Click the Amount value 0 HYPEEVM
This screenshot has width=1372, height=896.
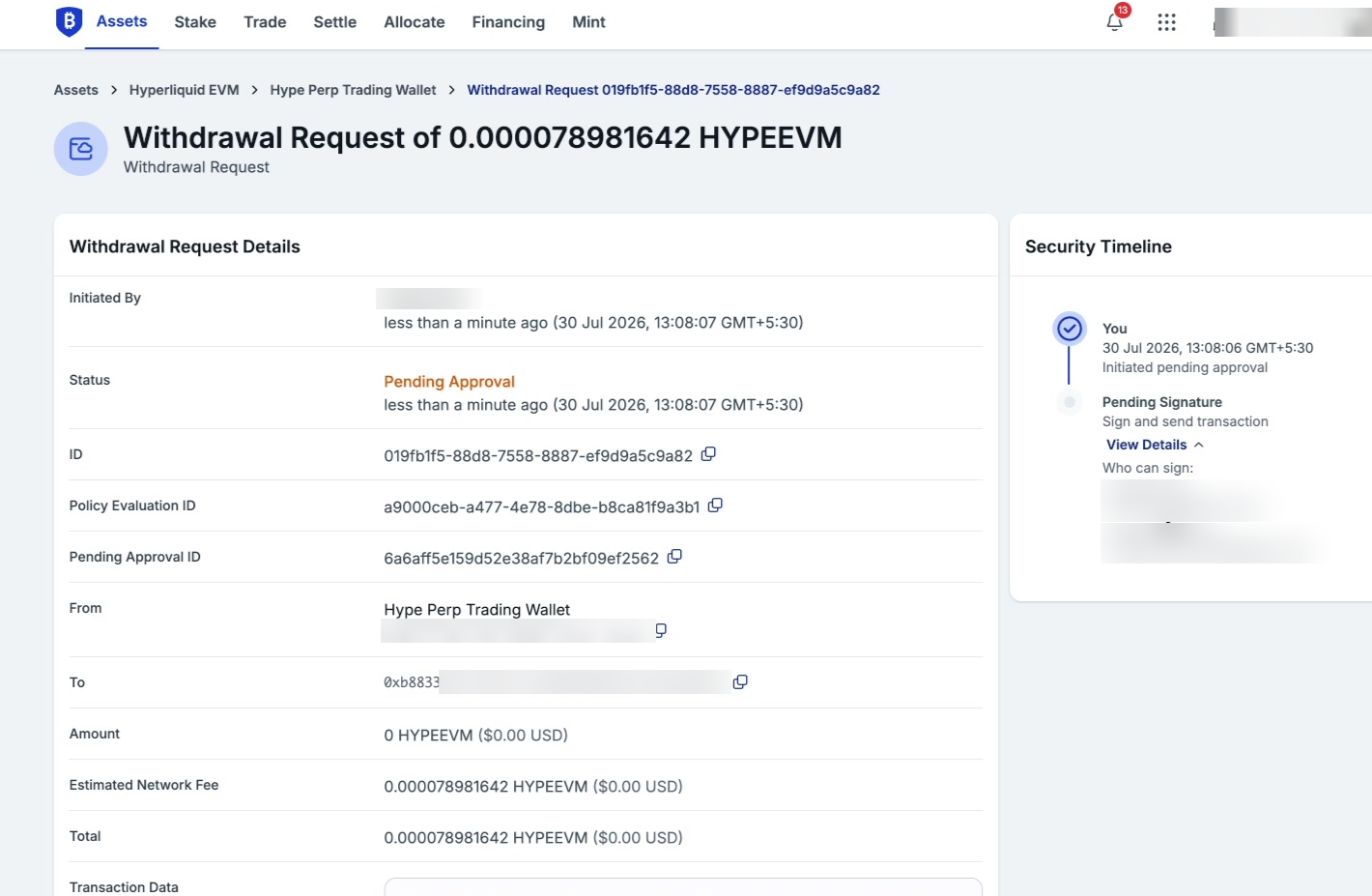pos(475,736)
